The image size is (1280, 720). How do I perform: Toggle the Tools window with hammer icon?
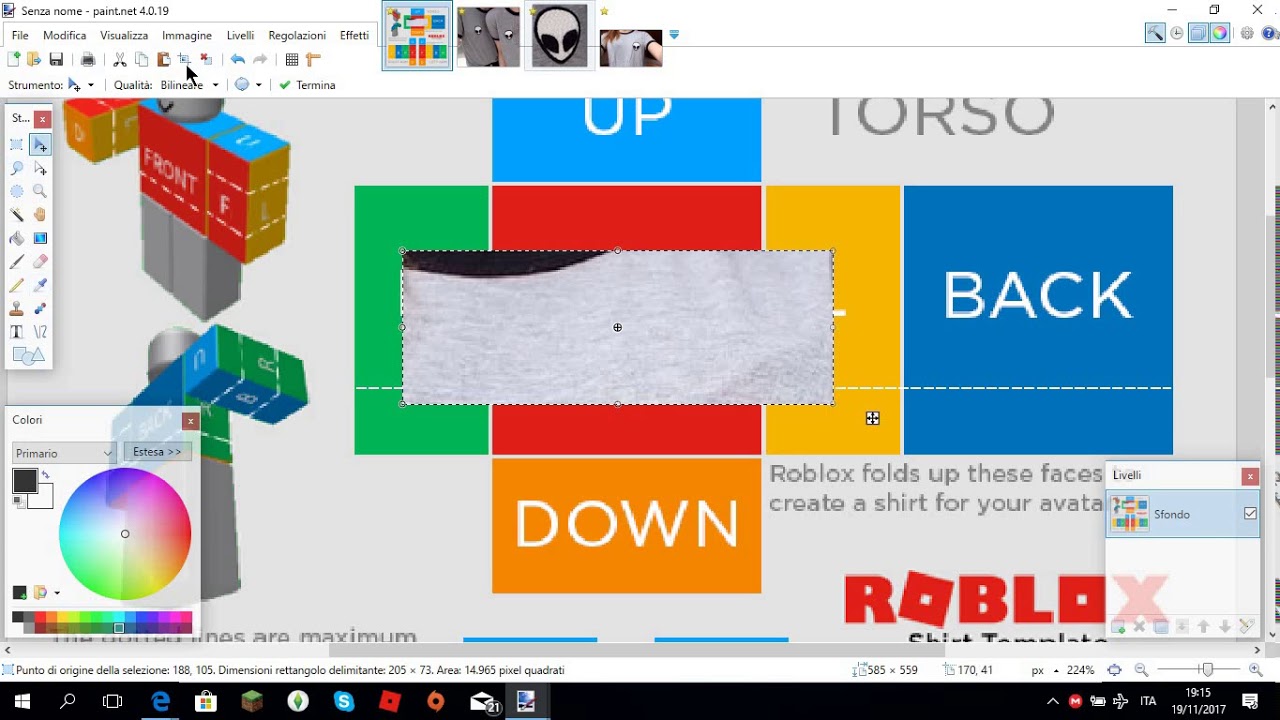coord(1155,33)
